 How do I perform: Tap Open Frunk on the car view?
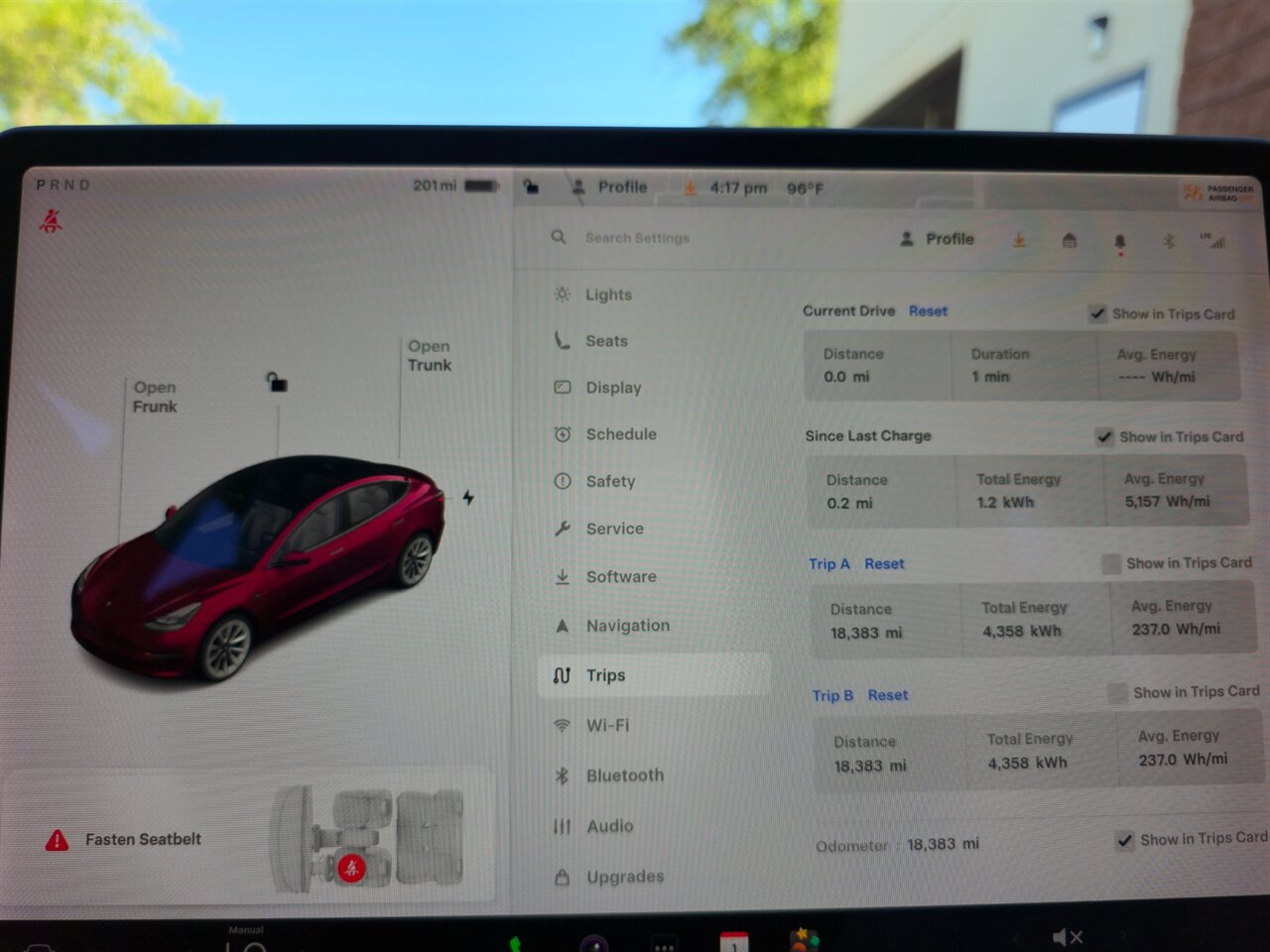155,397
